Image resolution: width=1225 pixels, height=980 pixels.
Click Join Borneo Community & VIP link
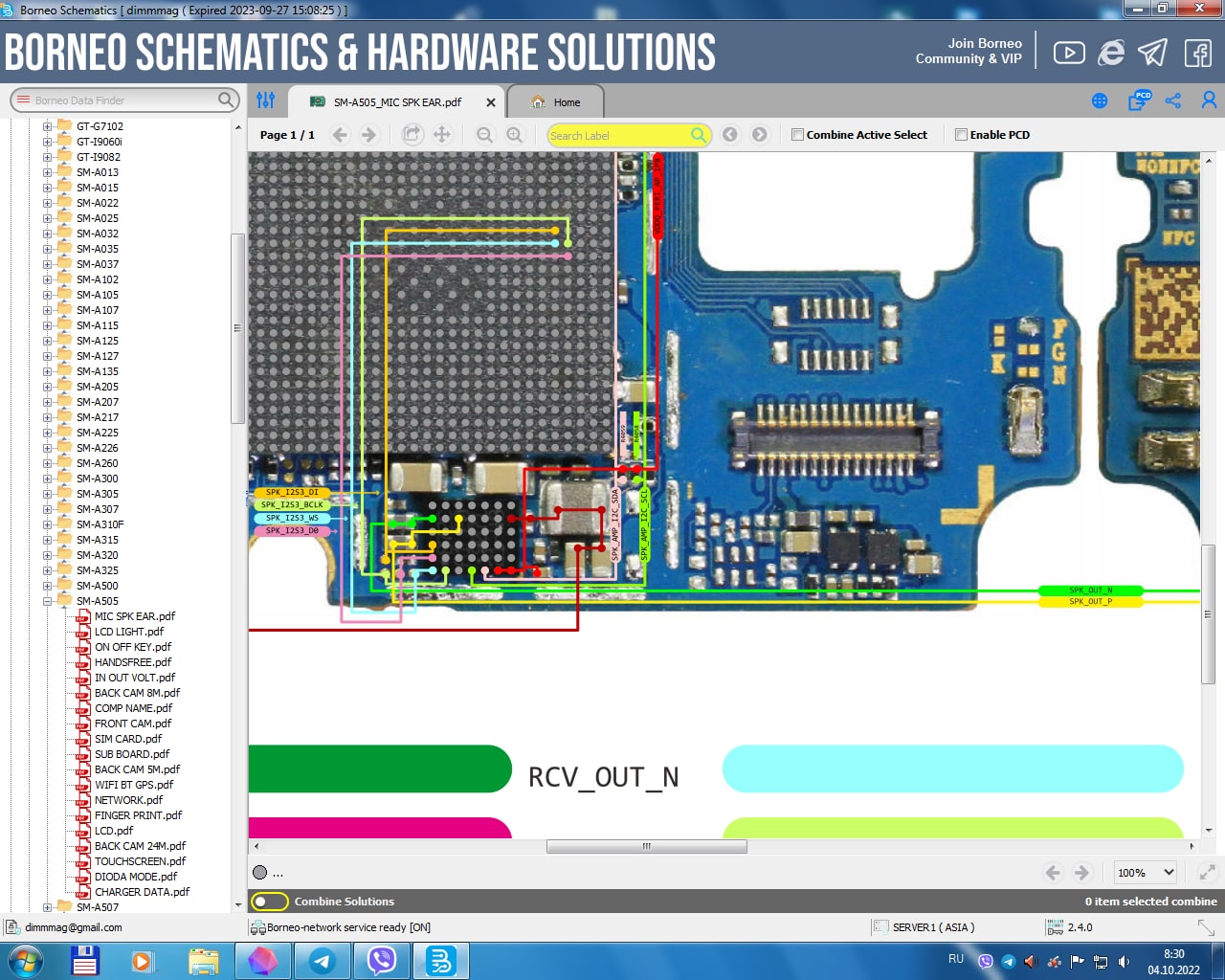(x=969, y=51)
